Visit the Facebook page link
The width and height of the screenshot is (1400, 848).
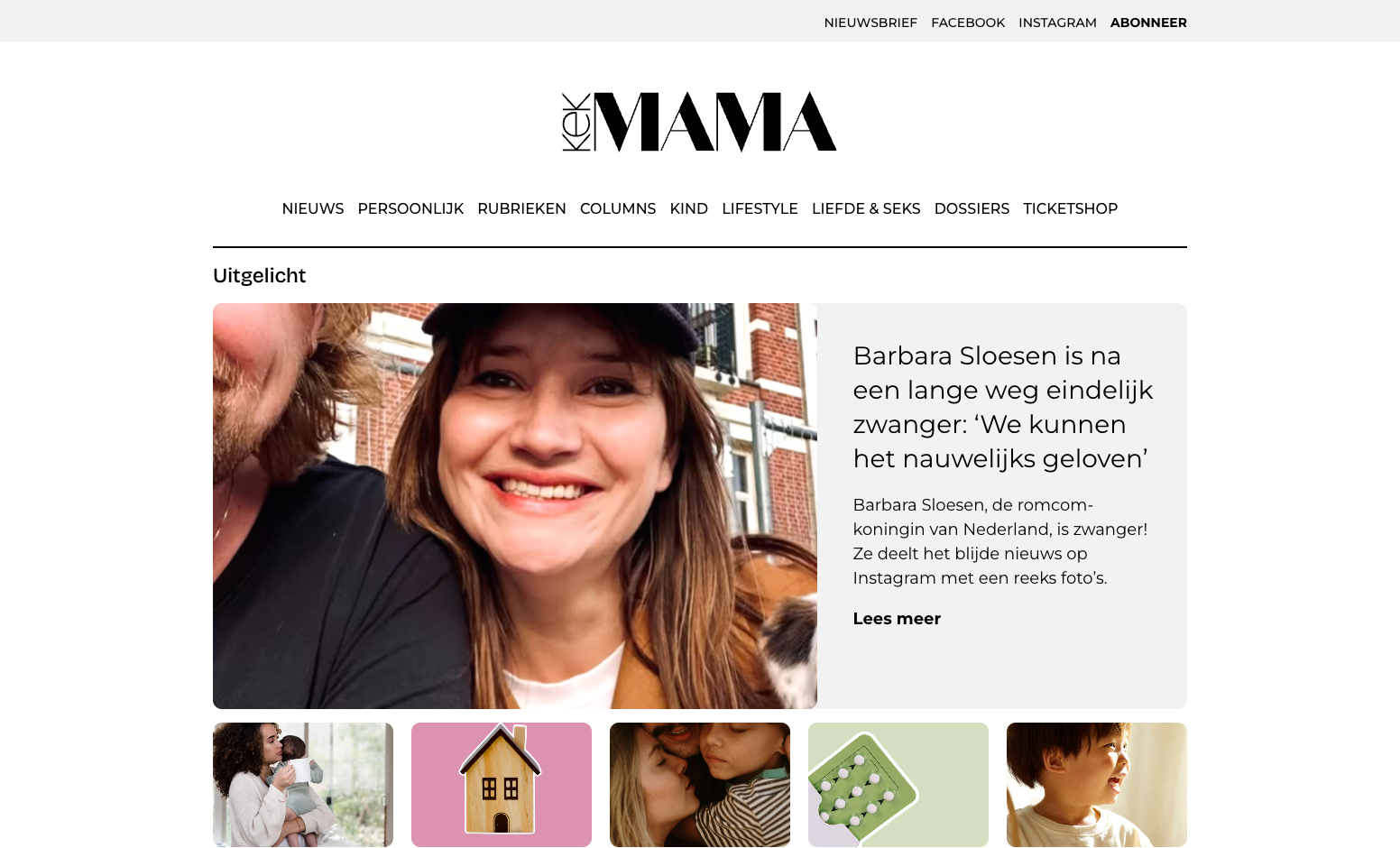(968, 23)
